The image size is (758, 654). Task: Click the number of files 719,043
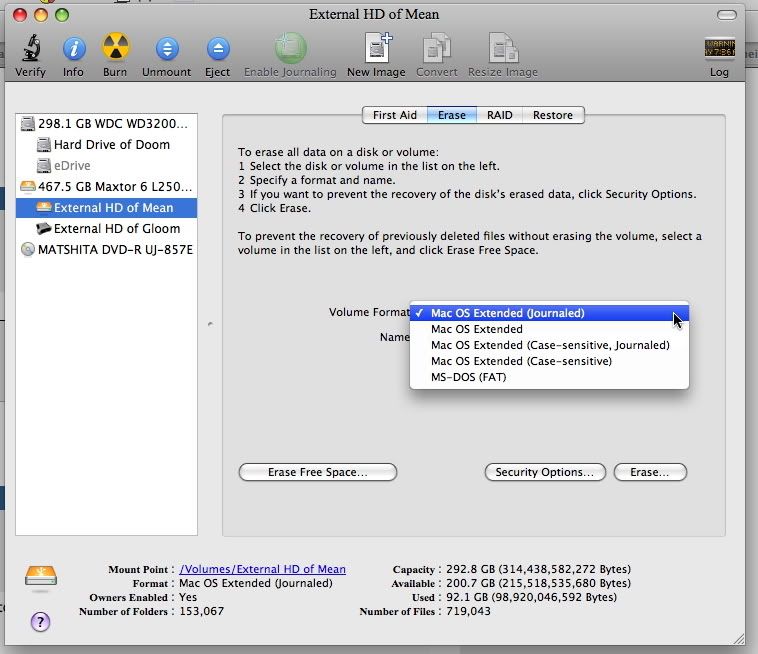468,611
